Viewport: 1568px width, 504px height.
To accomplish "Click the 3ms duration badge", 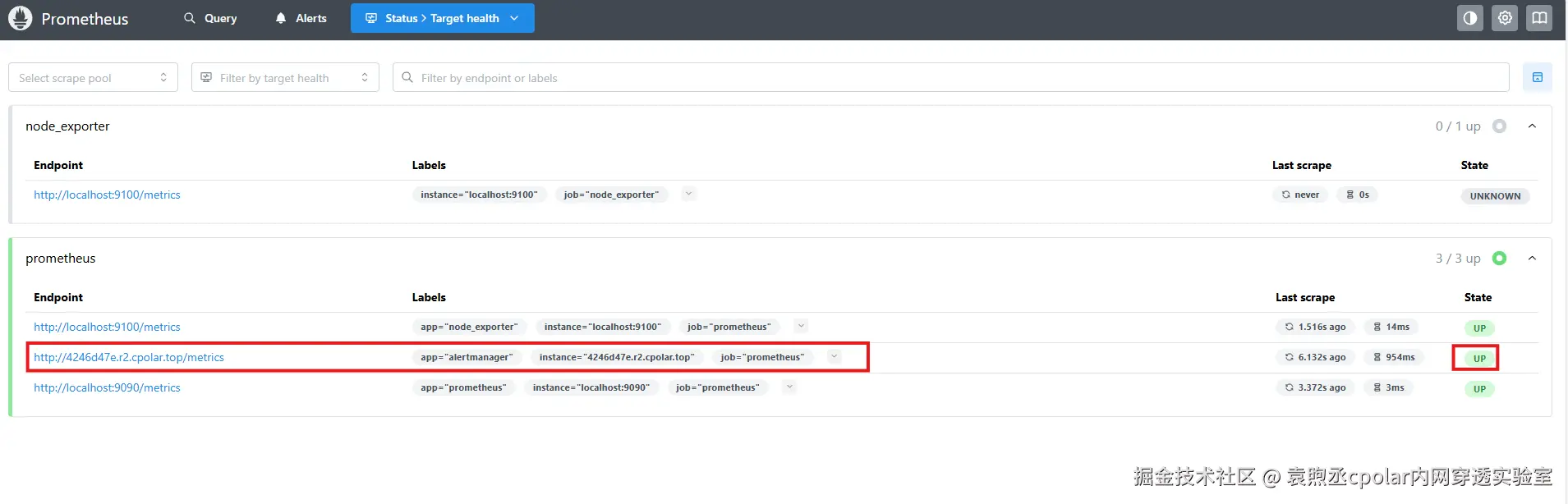I will coord(1388,387).
